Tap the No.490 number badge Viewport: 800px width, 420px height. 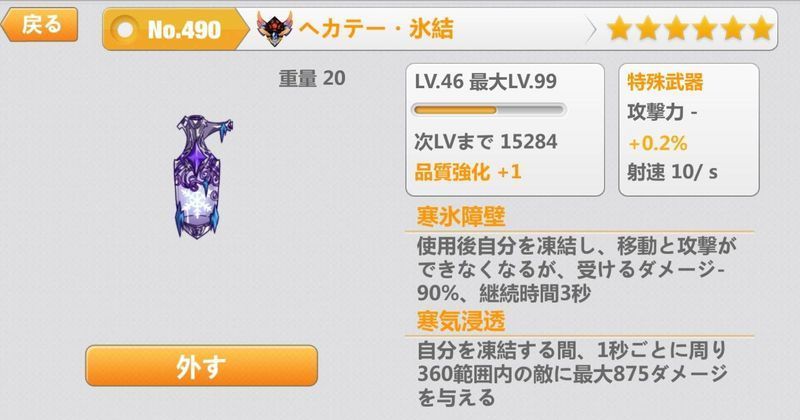[184, 30]
